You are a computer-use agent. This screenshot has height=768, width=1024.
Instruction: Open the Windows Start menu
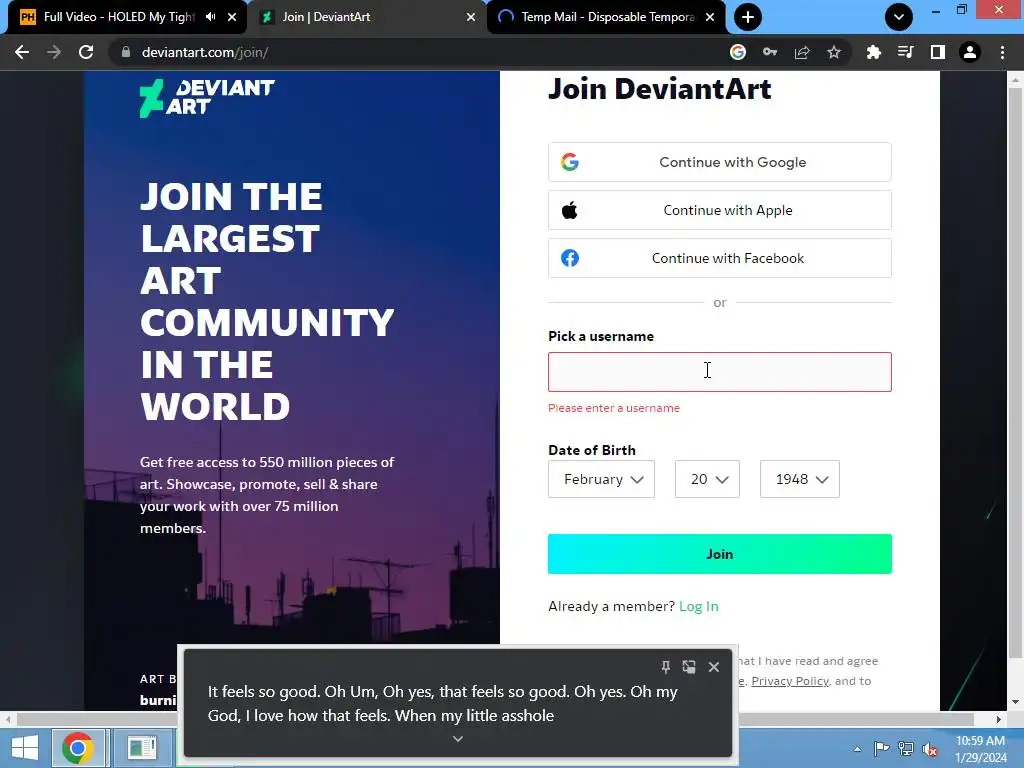click(x=25, y=748)
